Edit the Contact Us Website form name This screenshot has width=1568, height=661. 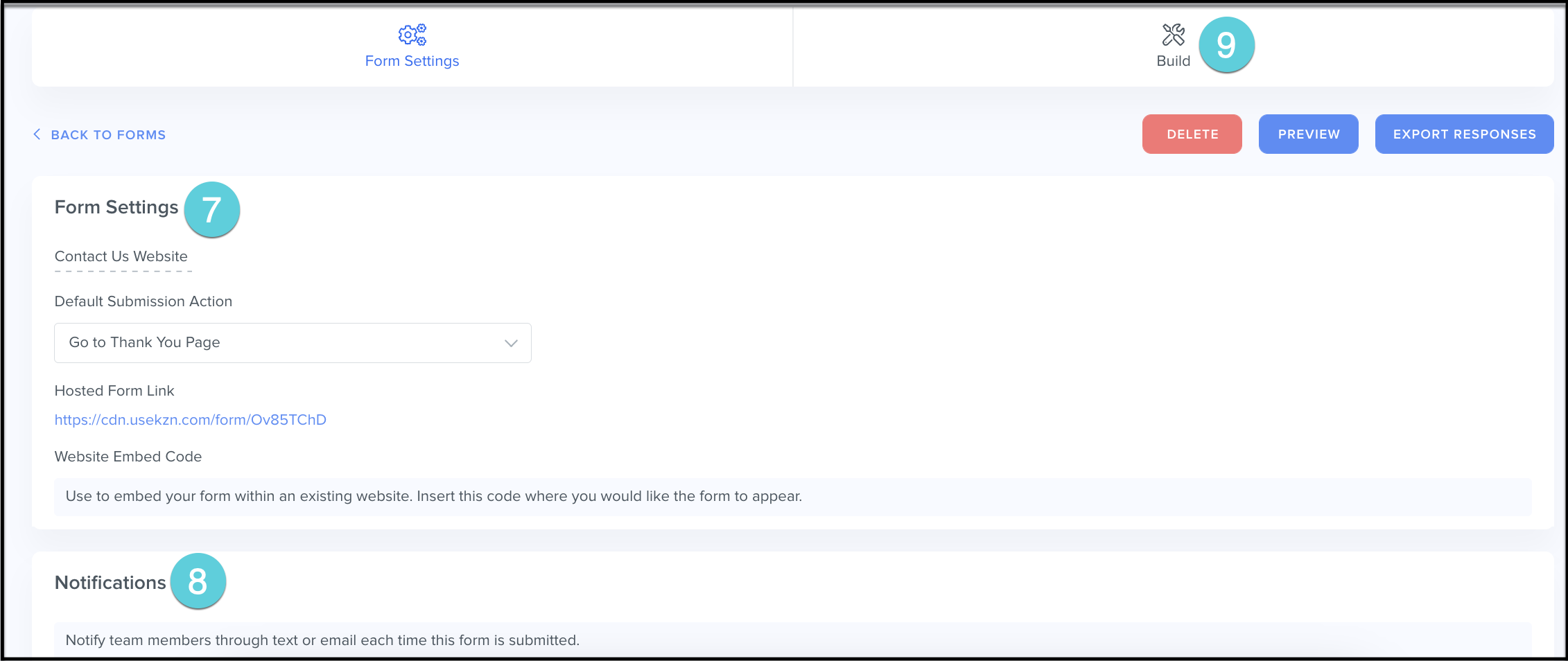coord(121,256)
